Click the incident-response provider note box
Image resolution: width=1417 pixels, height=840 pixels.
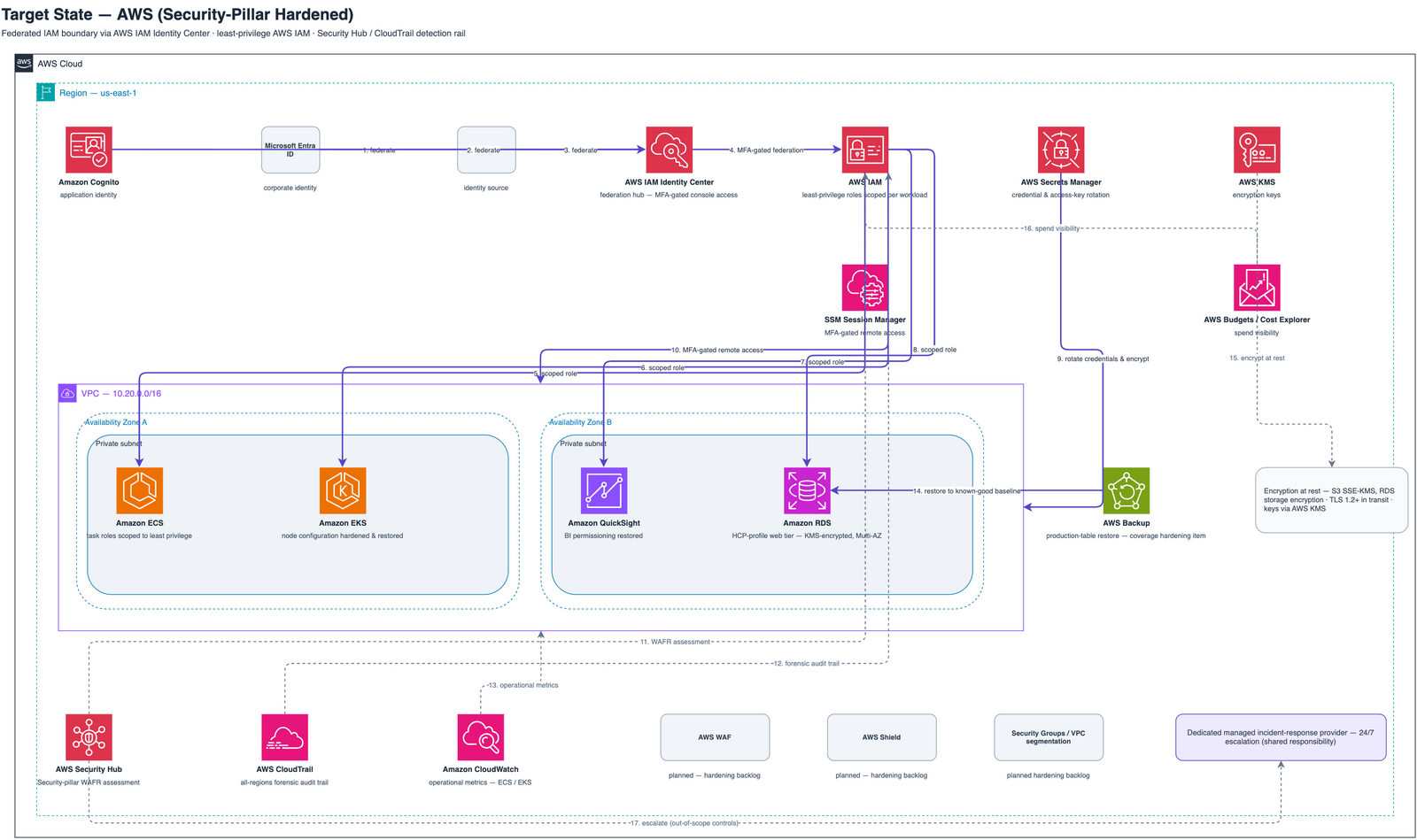(x=1281, y=737)
